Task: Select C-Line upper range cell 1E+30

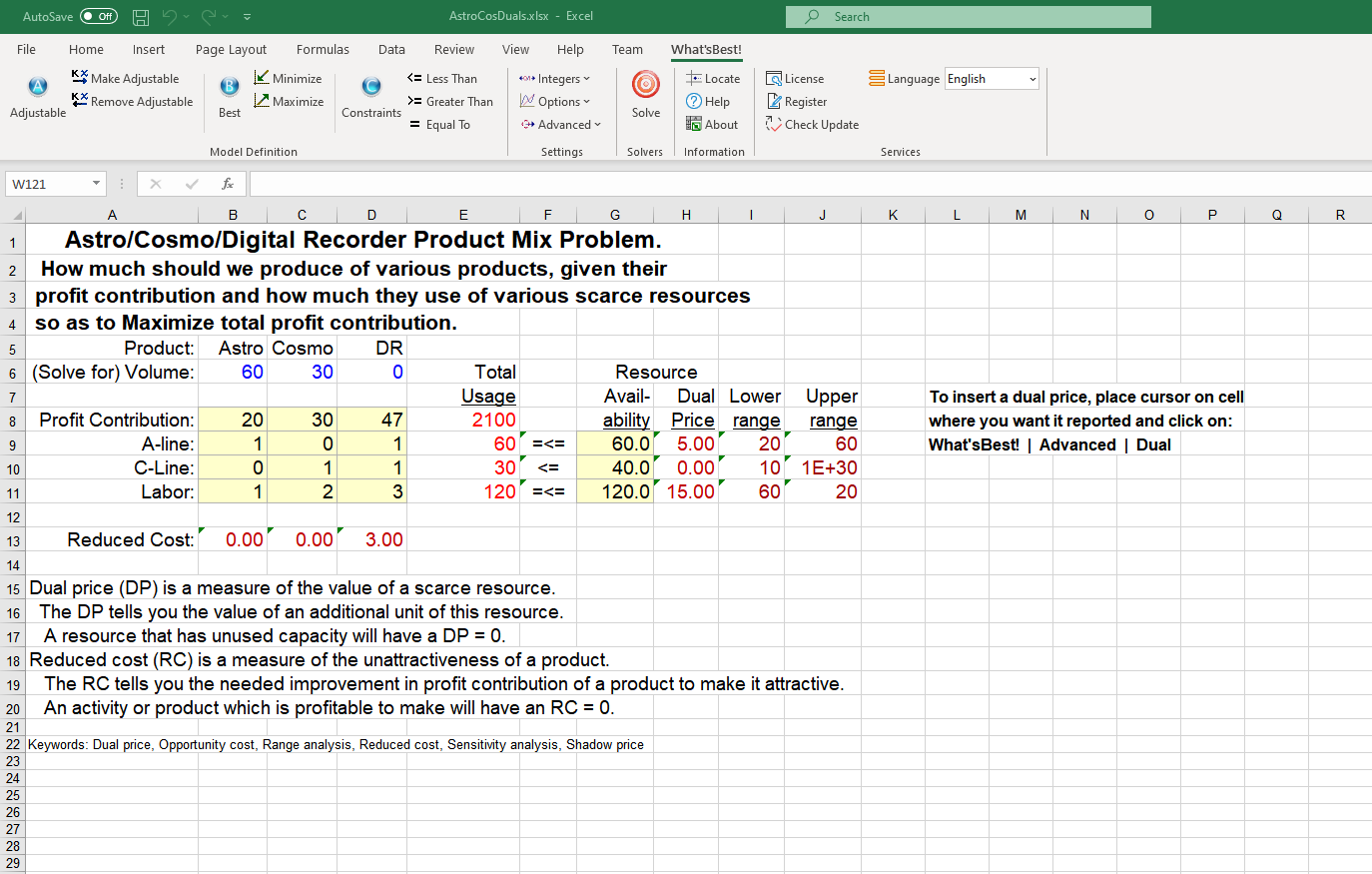Action: [x=822, y=468]
